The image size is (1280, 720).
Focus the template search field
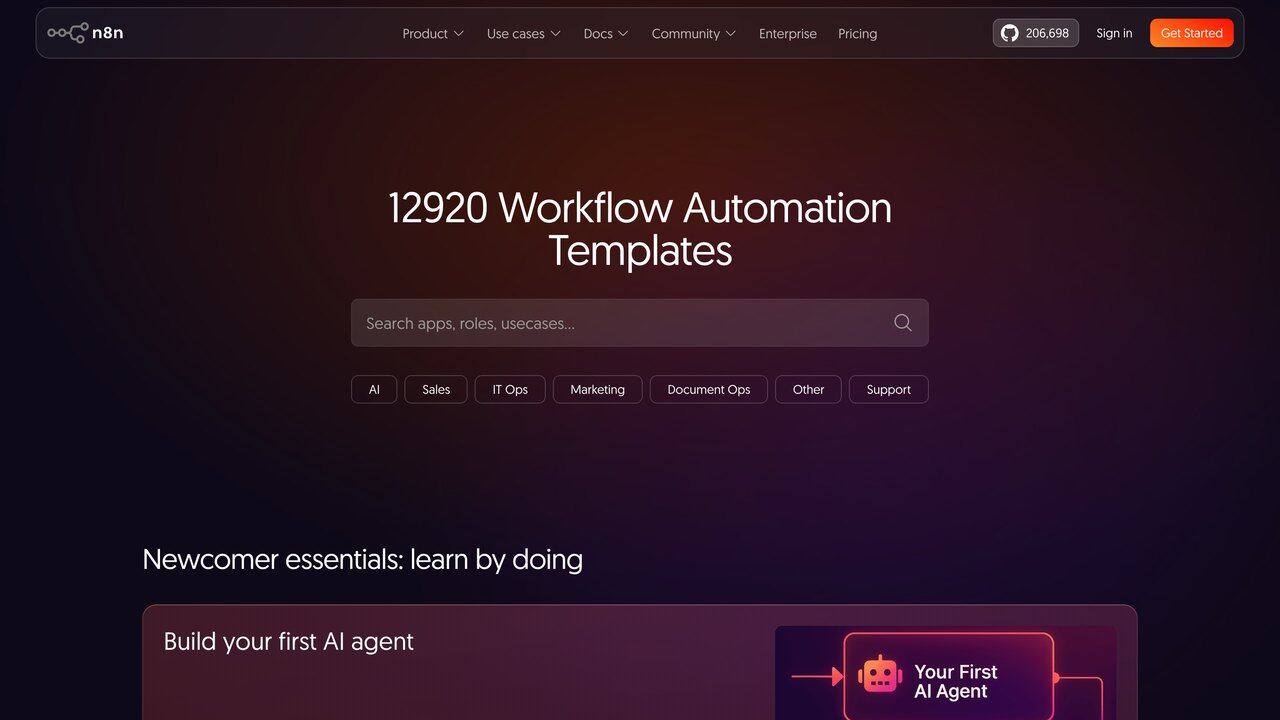(640, 323)
